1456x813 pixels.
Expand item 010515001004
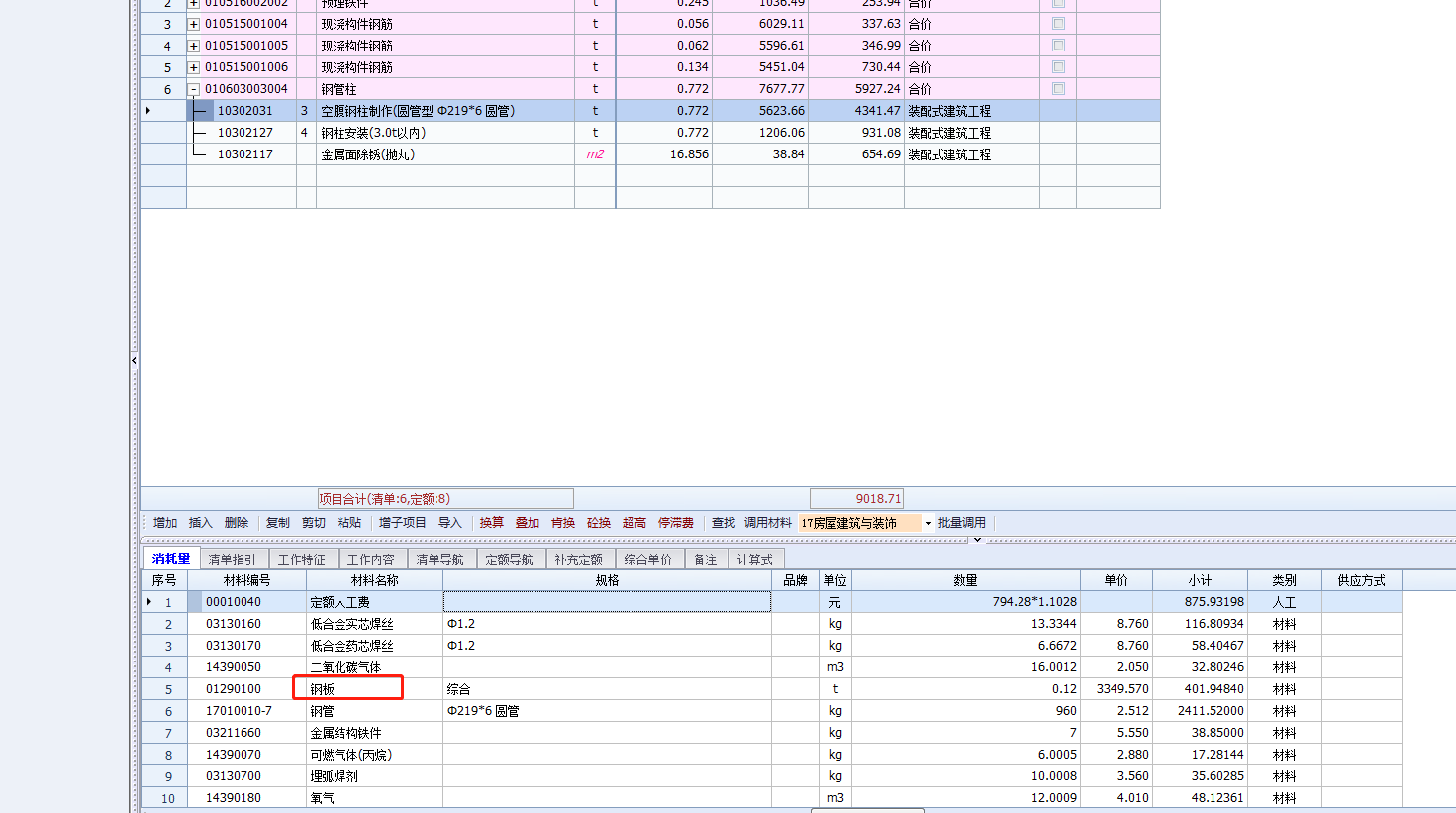(194, 24)
